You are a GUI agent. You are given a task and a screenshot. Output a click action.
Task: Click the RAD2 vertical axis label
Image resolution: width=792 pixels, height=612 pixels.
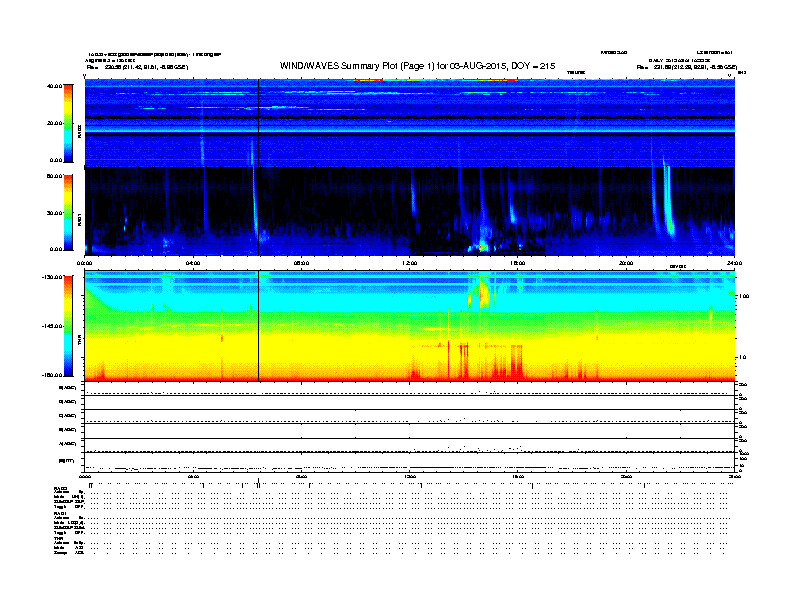click(x=79, y=131)
